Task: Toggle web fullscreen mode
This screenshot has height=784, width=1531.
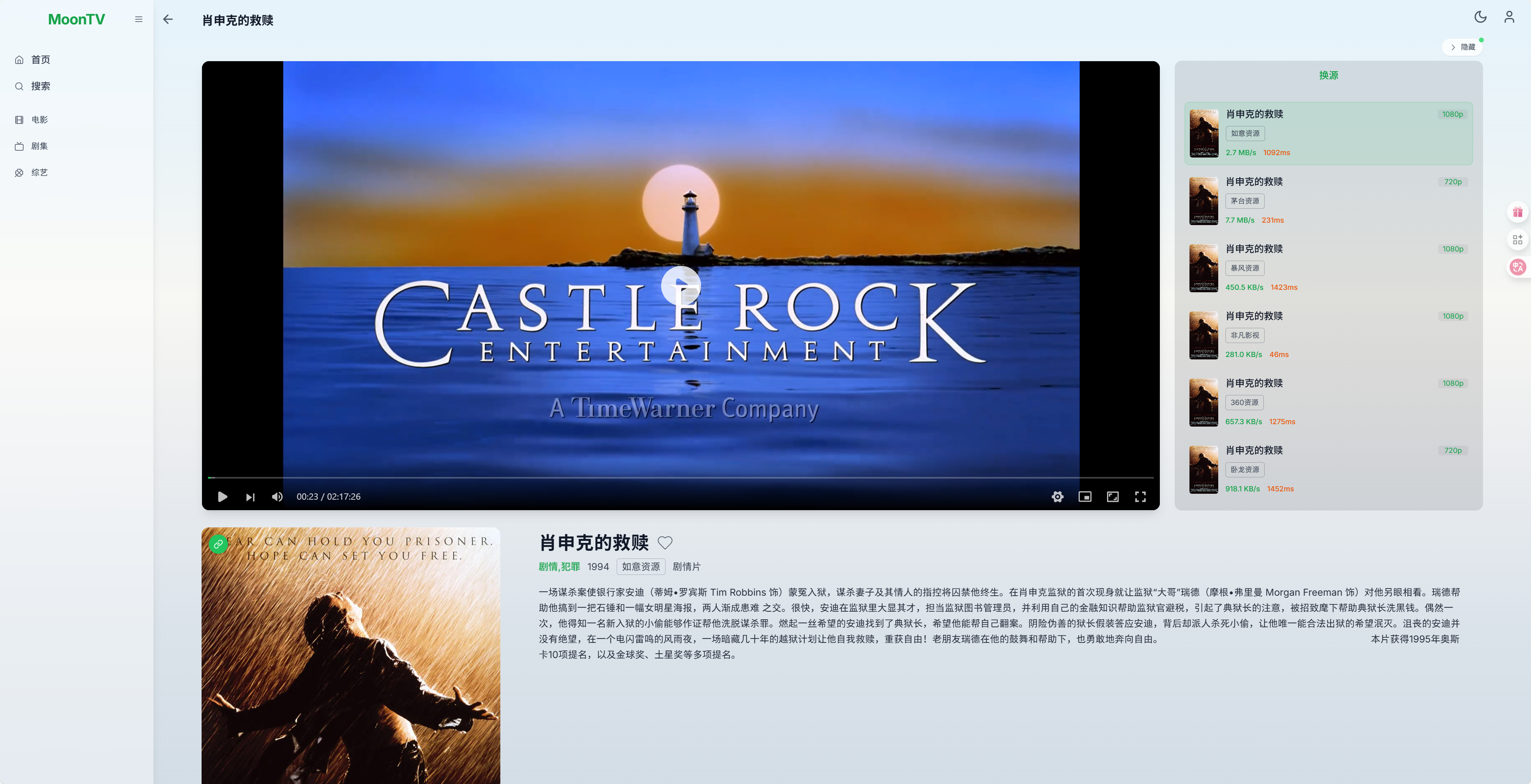Action: click(1113, 497)
